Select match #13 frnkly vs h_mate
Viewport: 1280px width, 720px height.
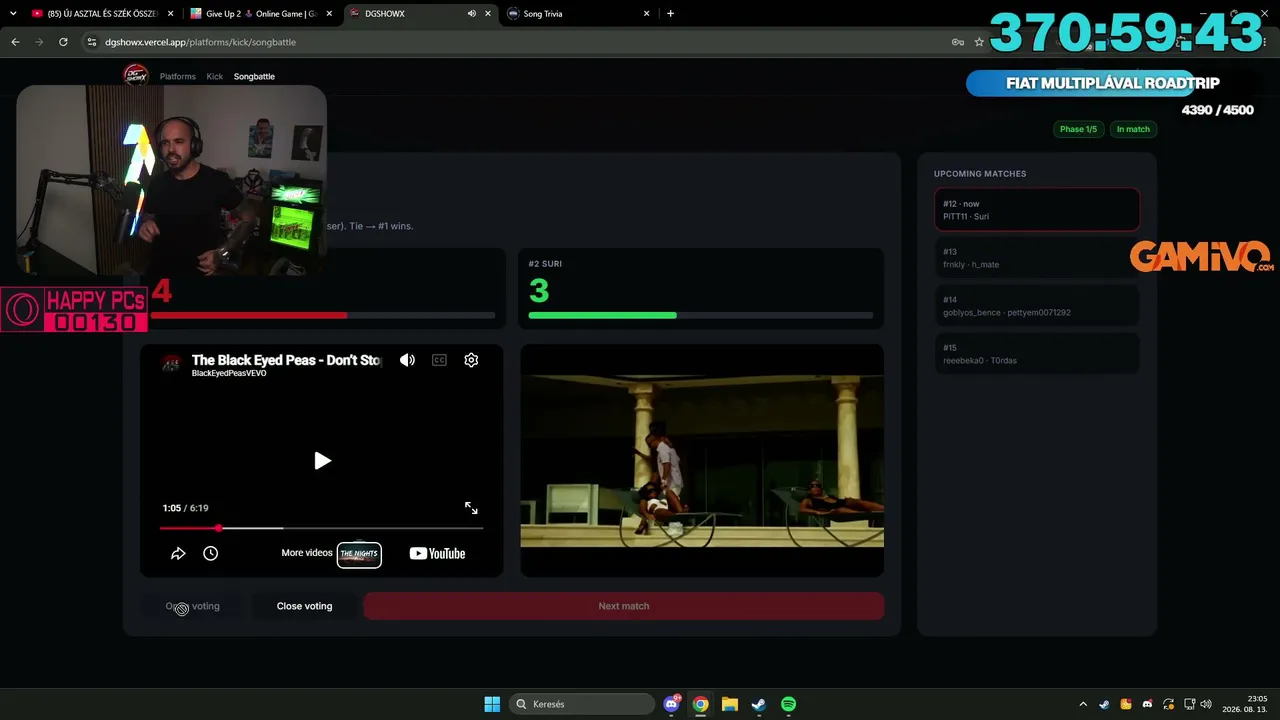[1037, 258]
